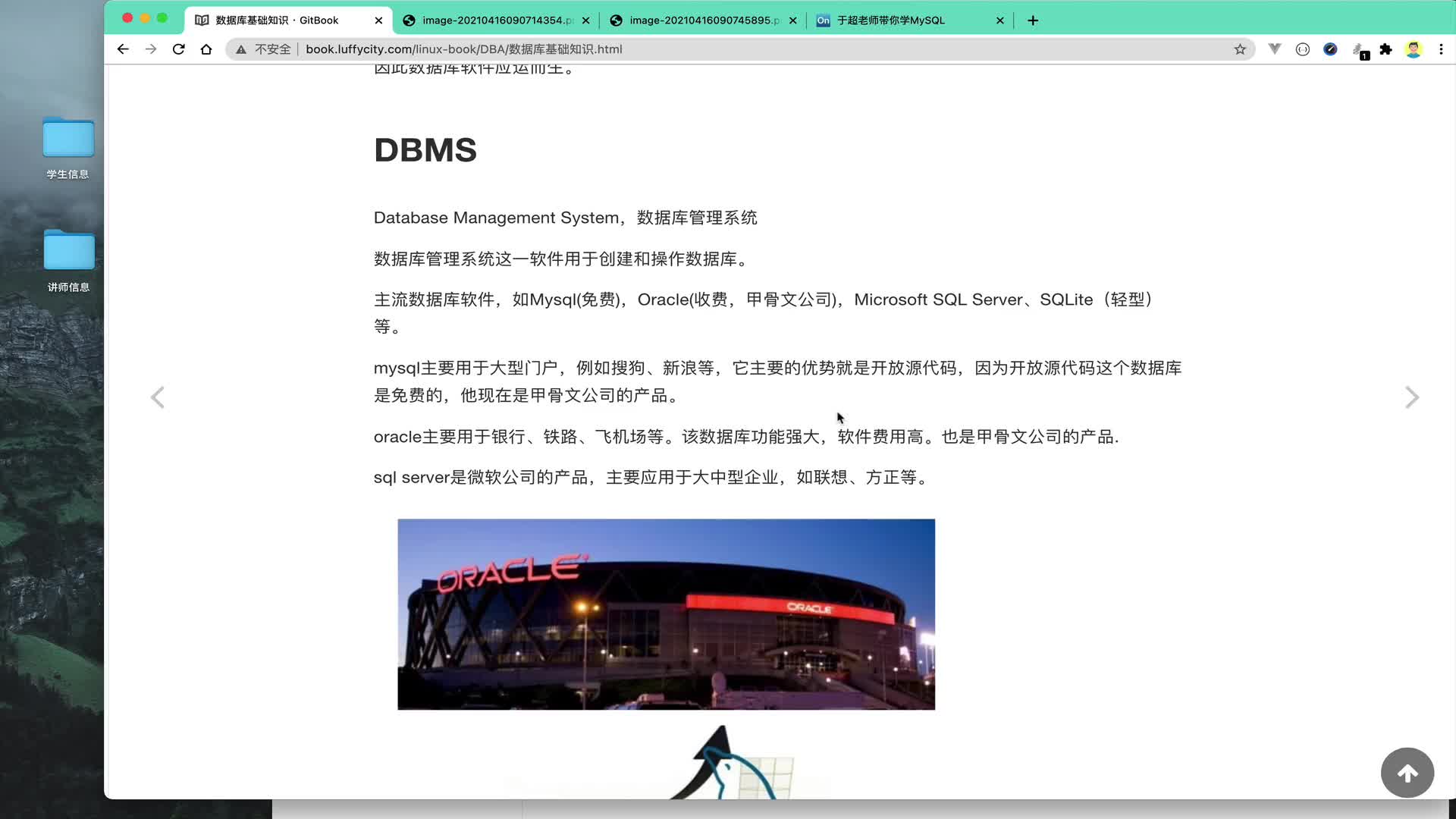Go to the previous GitBook chapter arrow
The width and height of the screenshot is (1456, 819).
(158, 397)
